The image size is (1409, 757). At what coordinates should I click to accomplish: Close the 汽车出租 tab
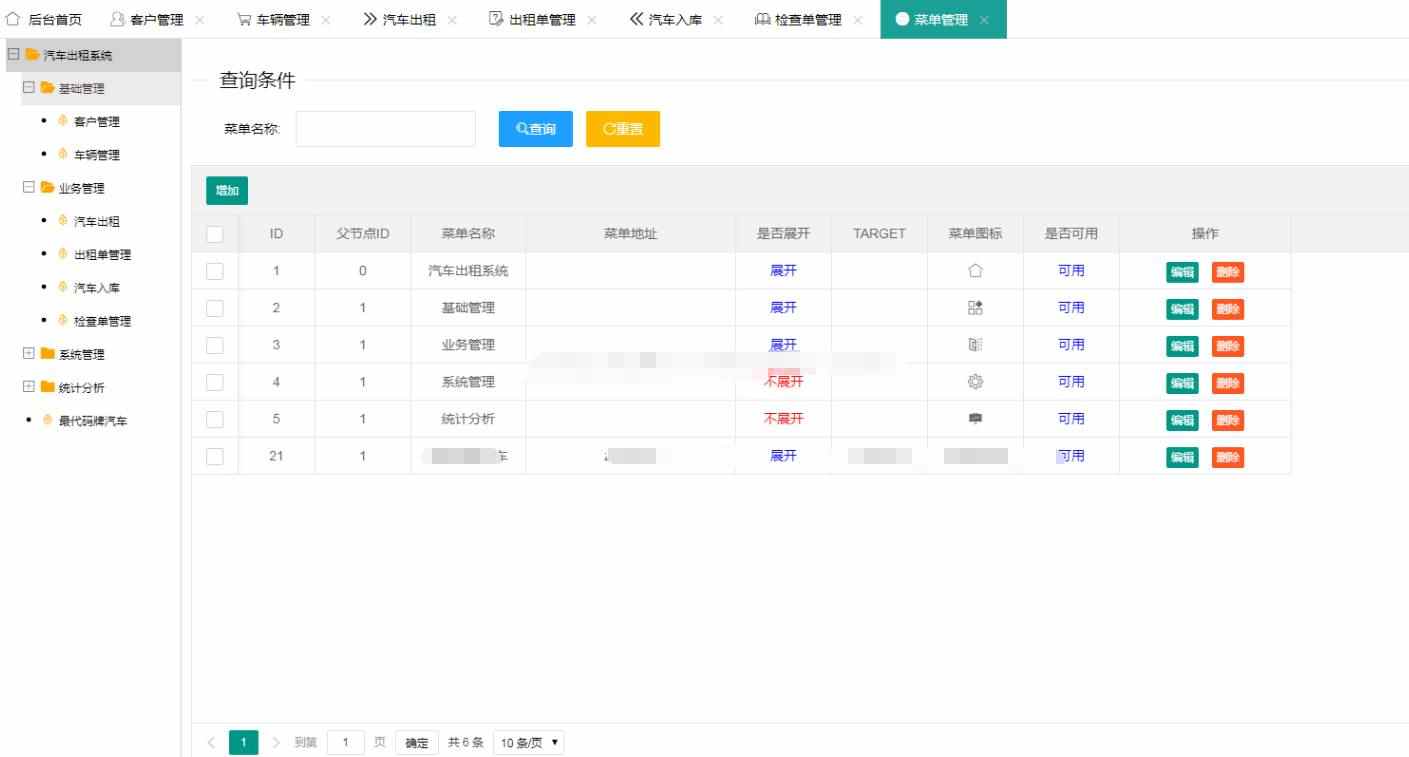tap(452, 20)
